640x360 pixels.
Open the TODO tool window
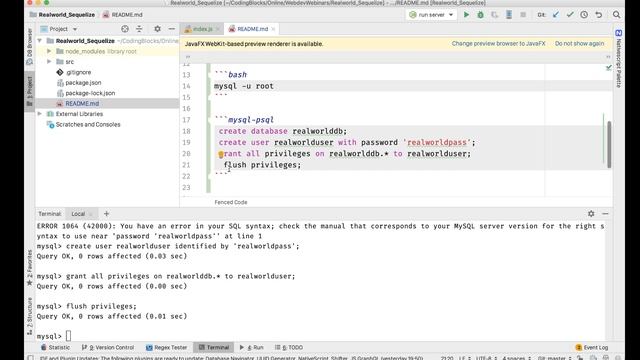point(289,347)
